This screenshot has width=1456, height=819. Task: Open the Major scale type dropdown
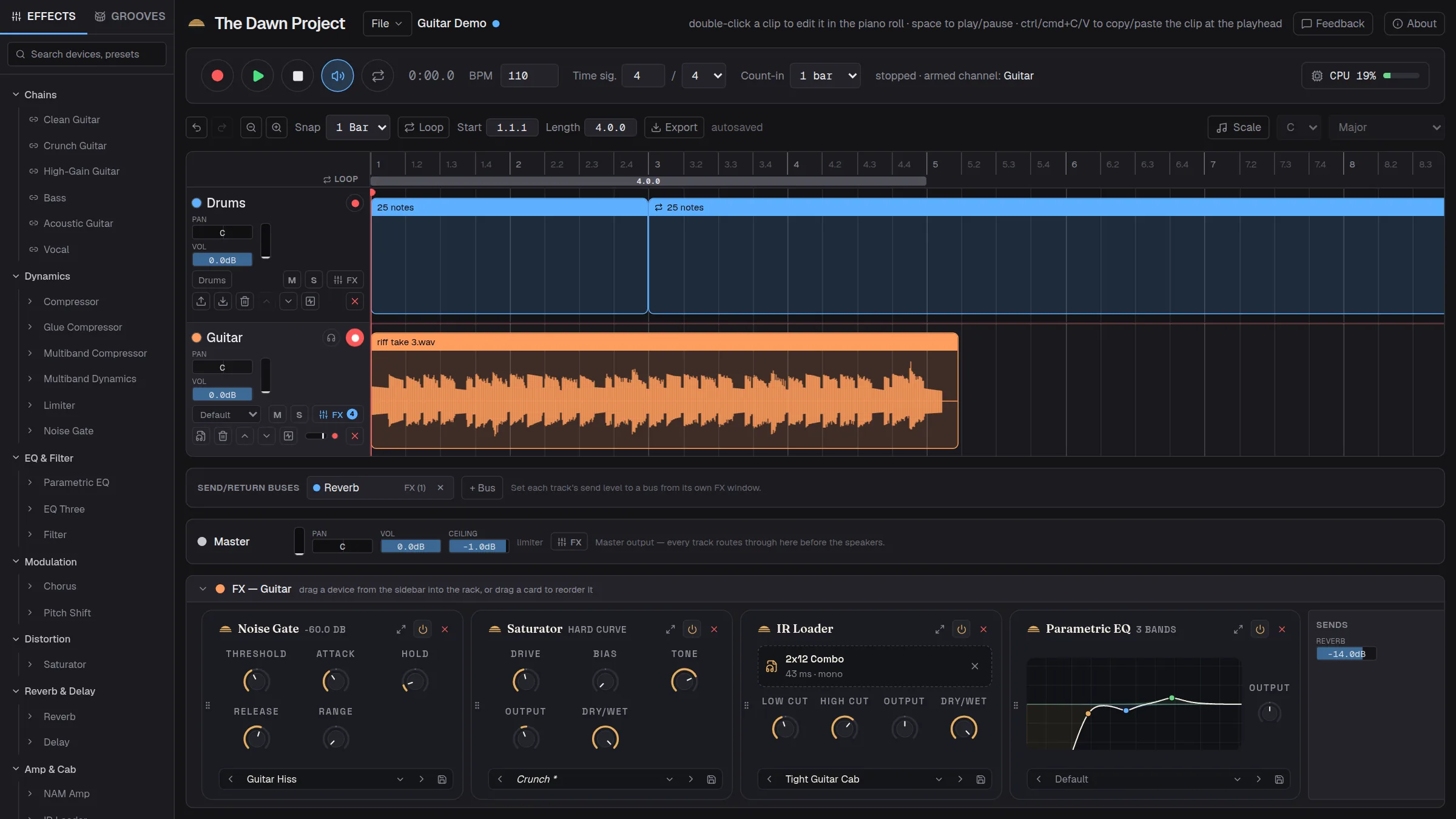pyautogui.click(x=1386, y=127)
